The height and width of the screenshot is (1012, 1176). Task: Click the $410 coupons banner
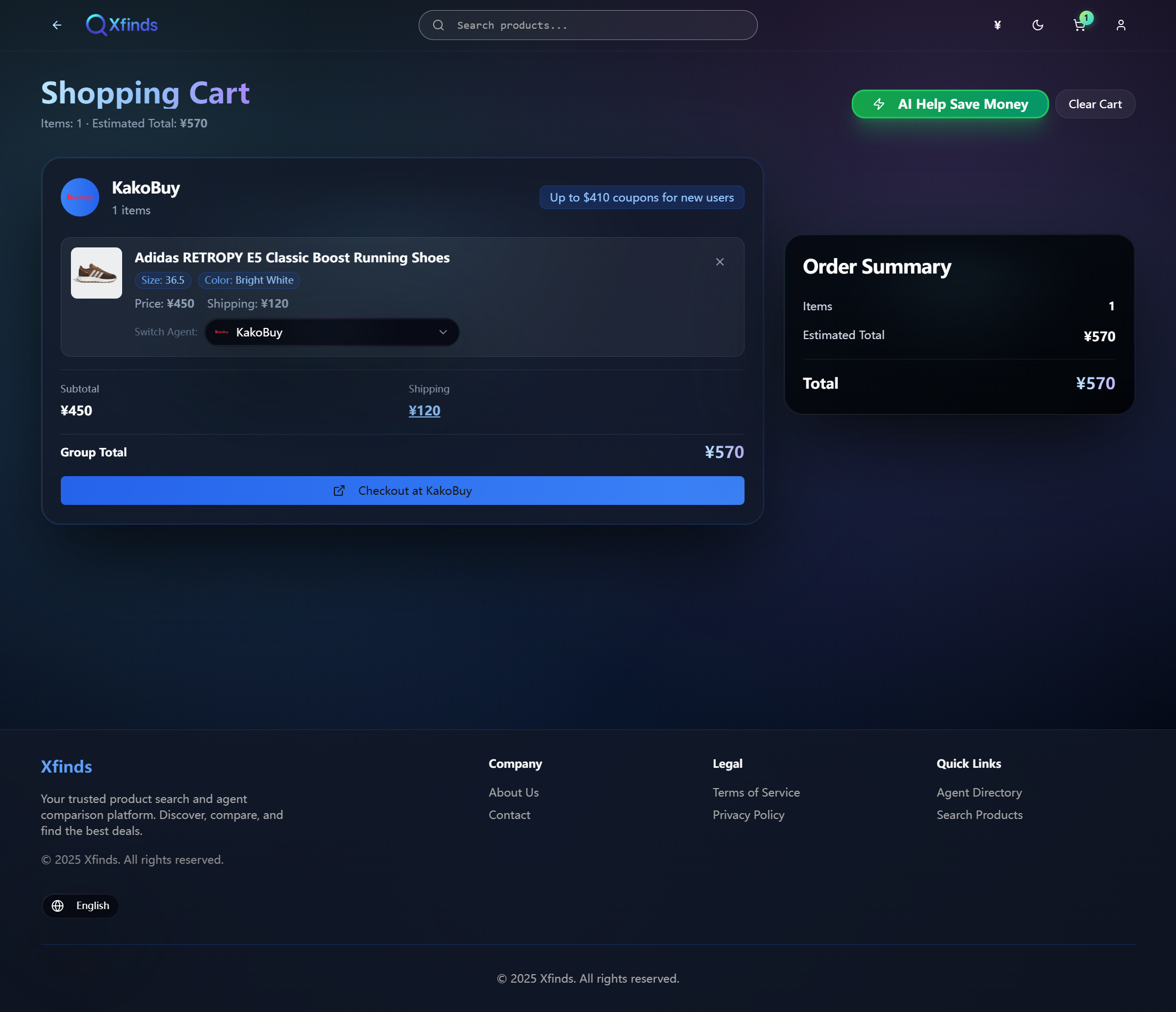[x=642, y=197]
